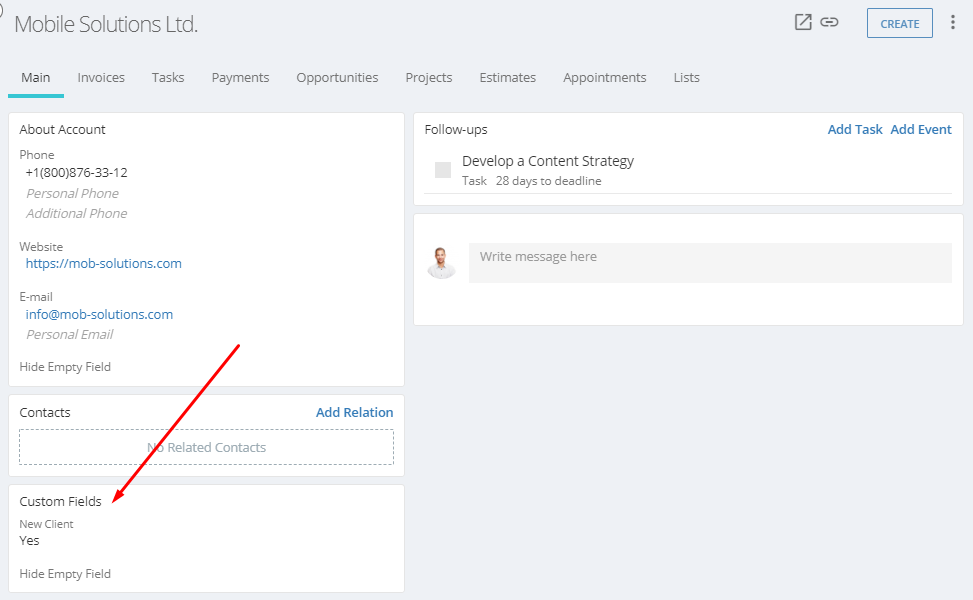The width and height of the screenshot is (973, 600).
Task: Click the Write message here field
Action: coord(710,262)
